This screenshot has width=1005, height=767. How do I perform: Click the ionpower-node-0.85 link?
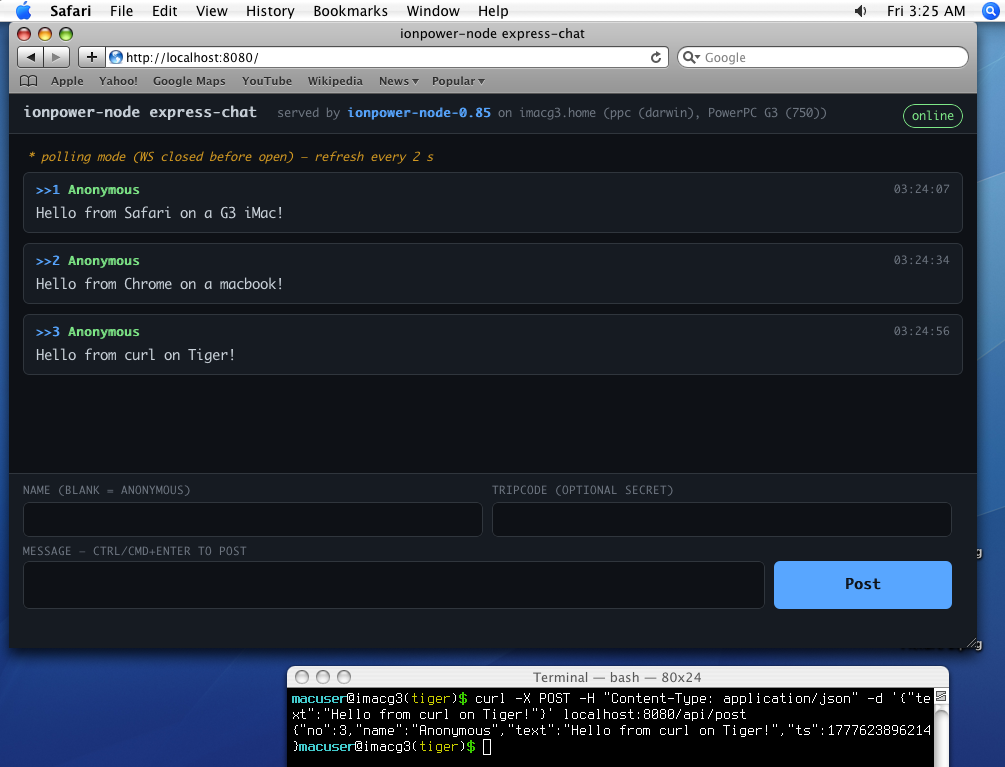[419, 113]
